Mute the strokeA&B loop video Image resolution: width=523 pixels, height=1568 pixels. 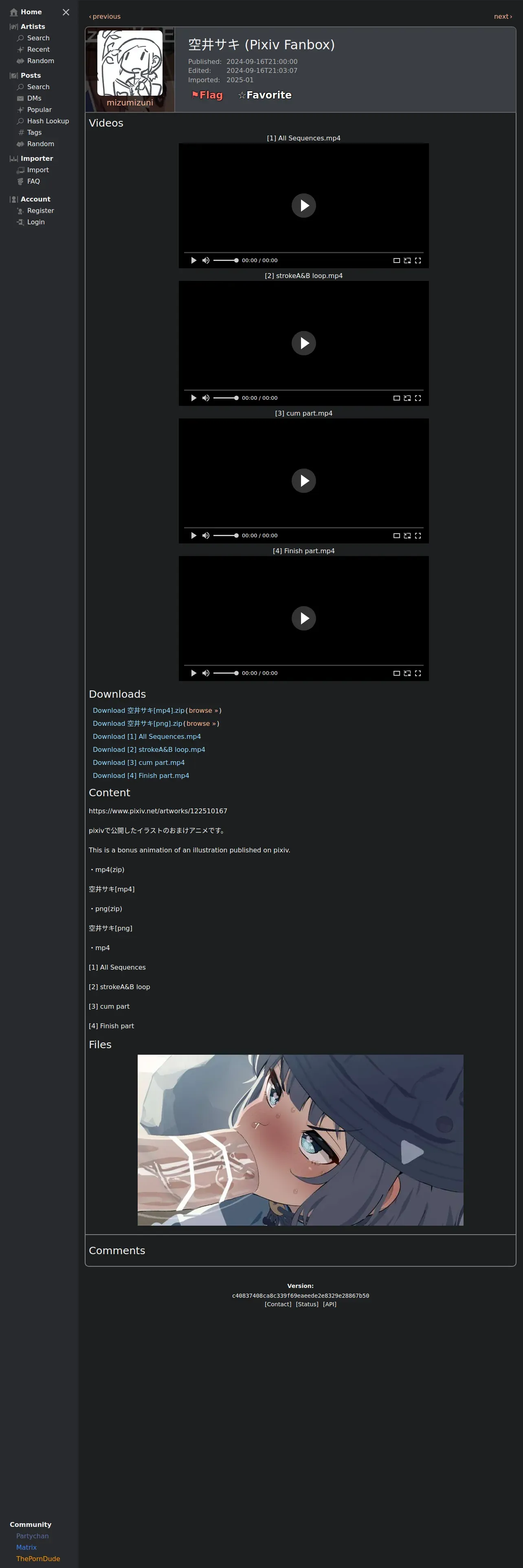pos(206,398)
